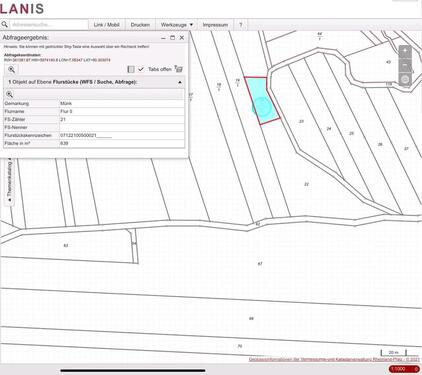Maximize the Abfrageergebnis panel

[x=172, y=38]
